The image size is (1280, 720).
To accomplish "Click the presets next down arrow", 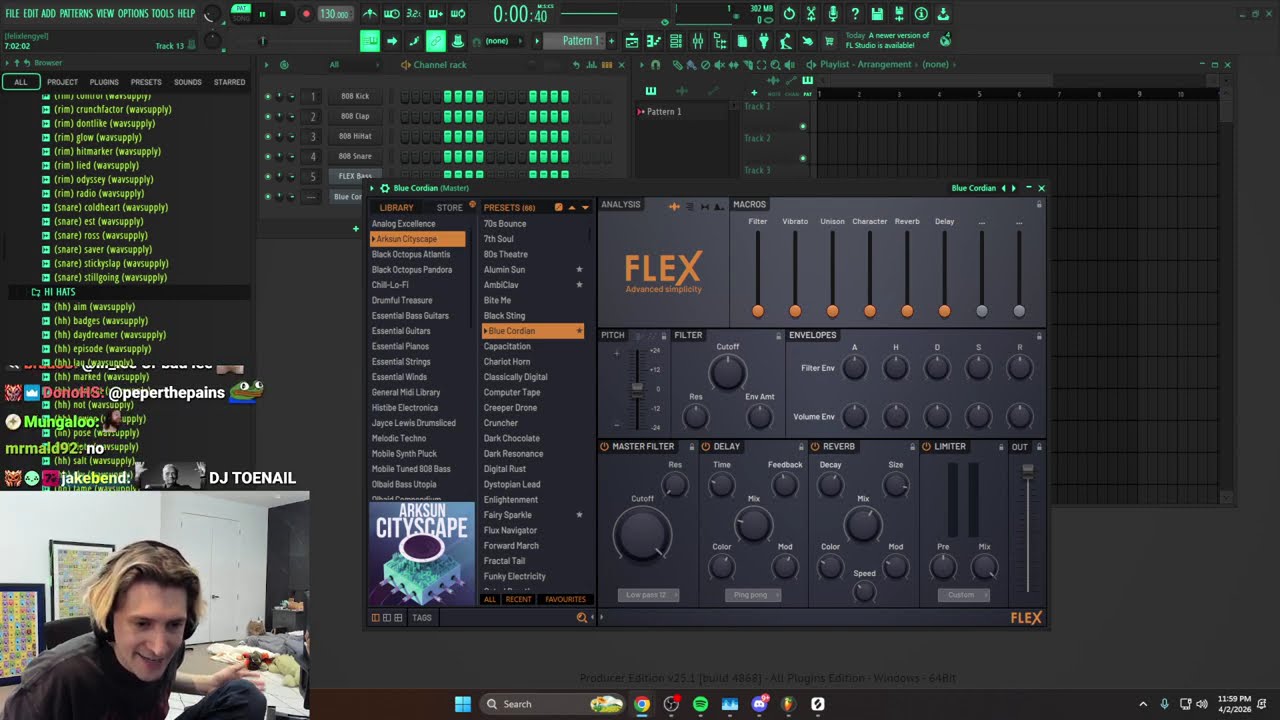I will pos(585,208).
